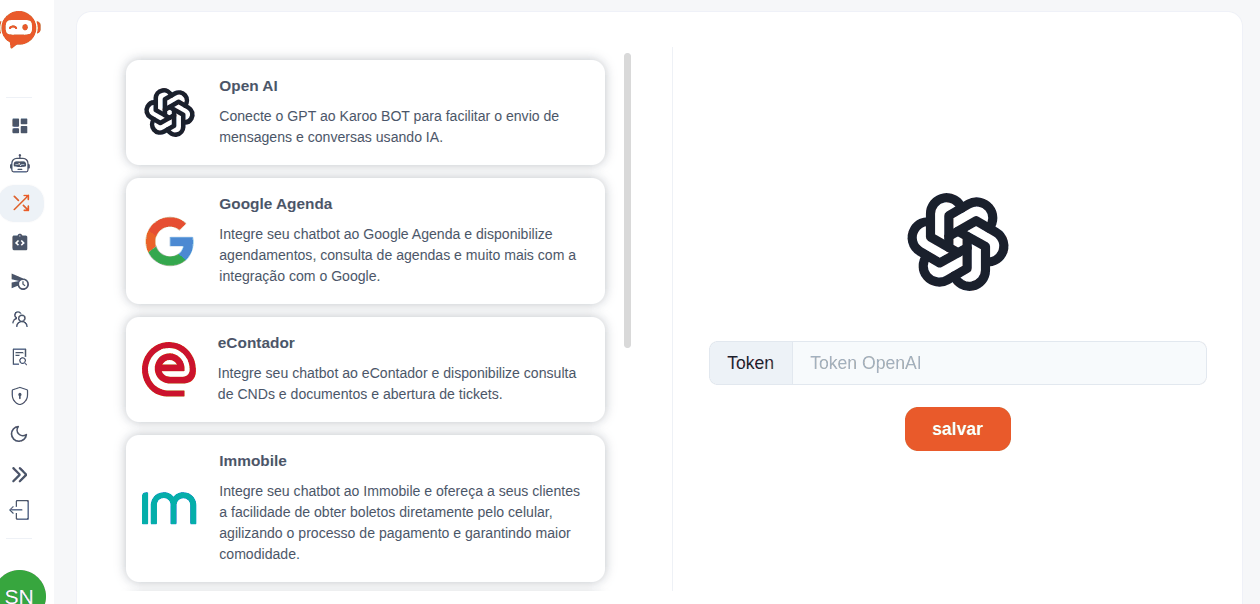Open the contacts people icon in sidebar
This screenshot has height=604, width=1260.
coord(20,319)
